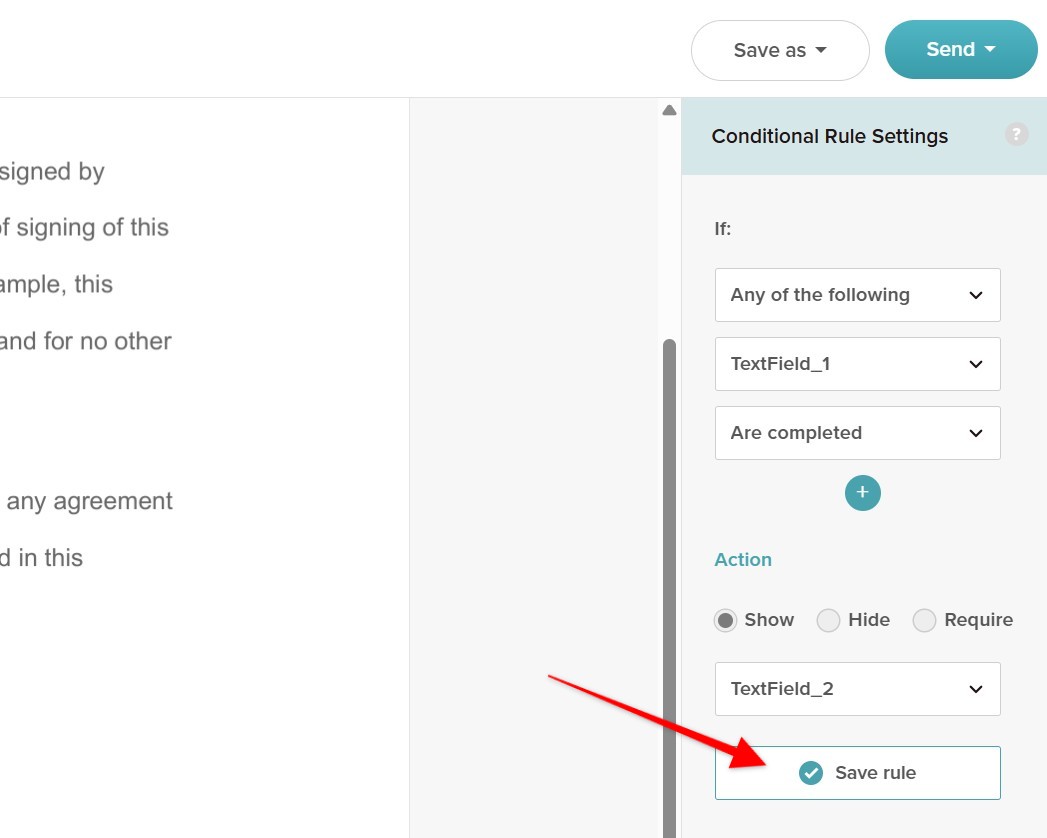
Task: Select the Require action radio button
Action: 924,620
